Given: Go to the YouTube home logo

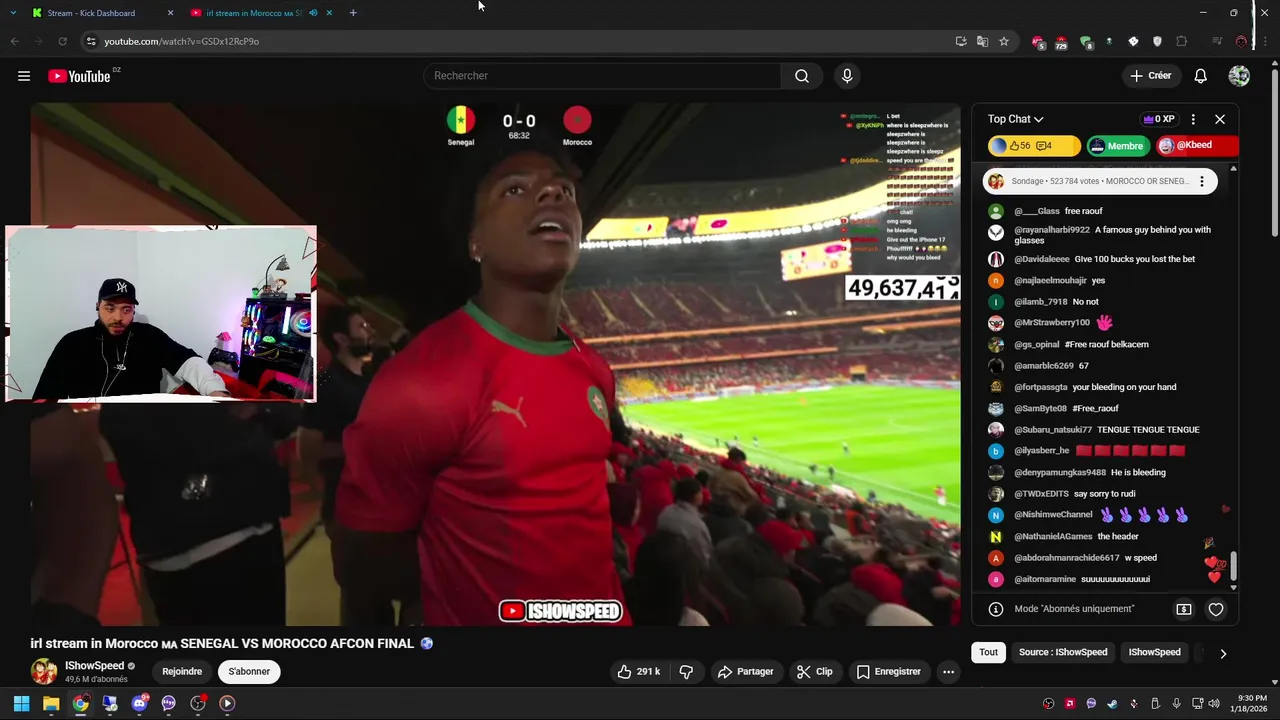Looking at the screenshot, I should click(x=79, y=76).
